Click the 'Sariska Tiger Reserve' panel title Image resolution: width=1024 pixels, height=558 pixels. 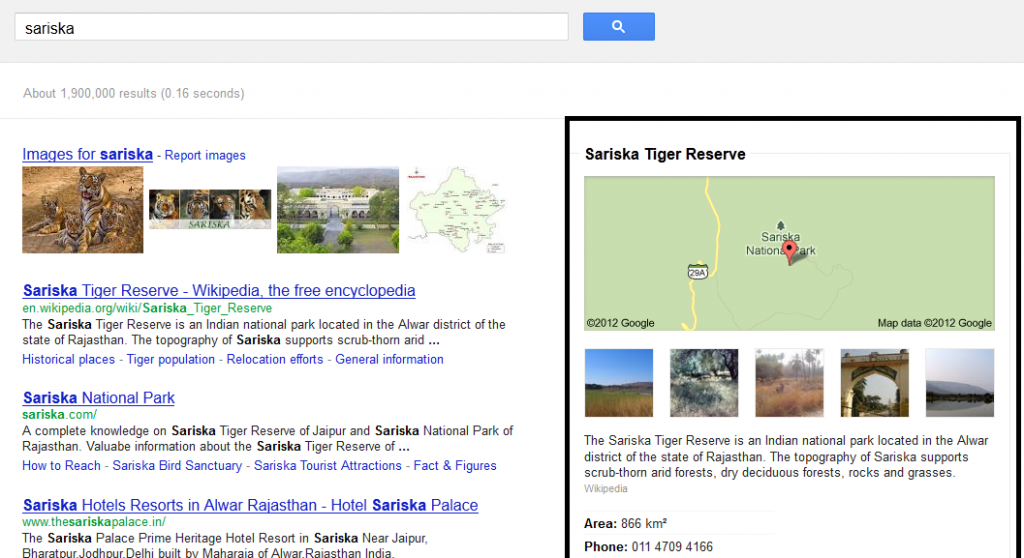click(x=665, y=154)
